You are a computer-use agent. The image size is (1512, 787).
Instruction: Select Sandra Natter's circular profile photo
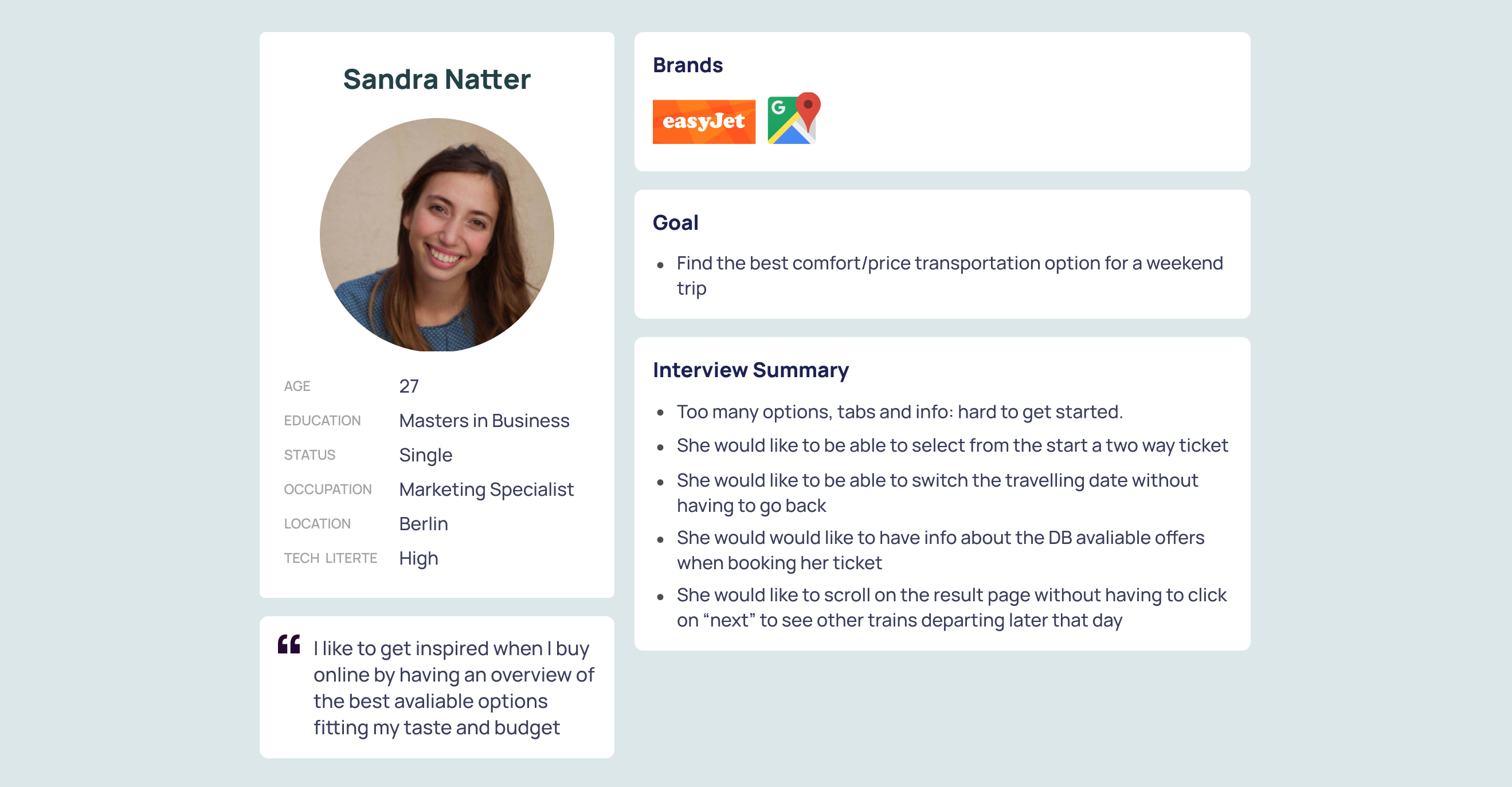(x=437, y=235)
